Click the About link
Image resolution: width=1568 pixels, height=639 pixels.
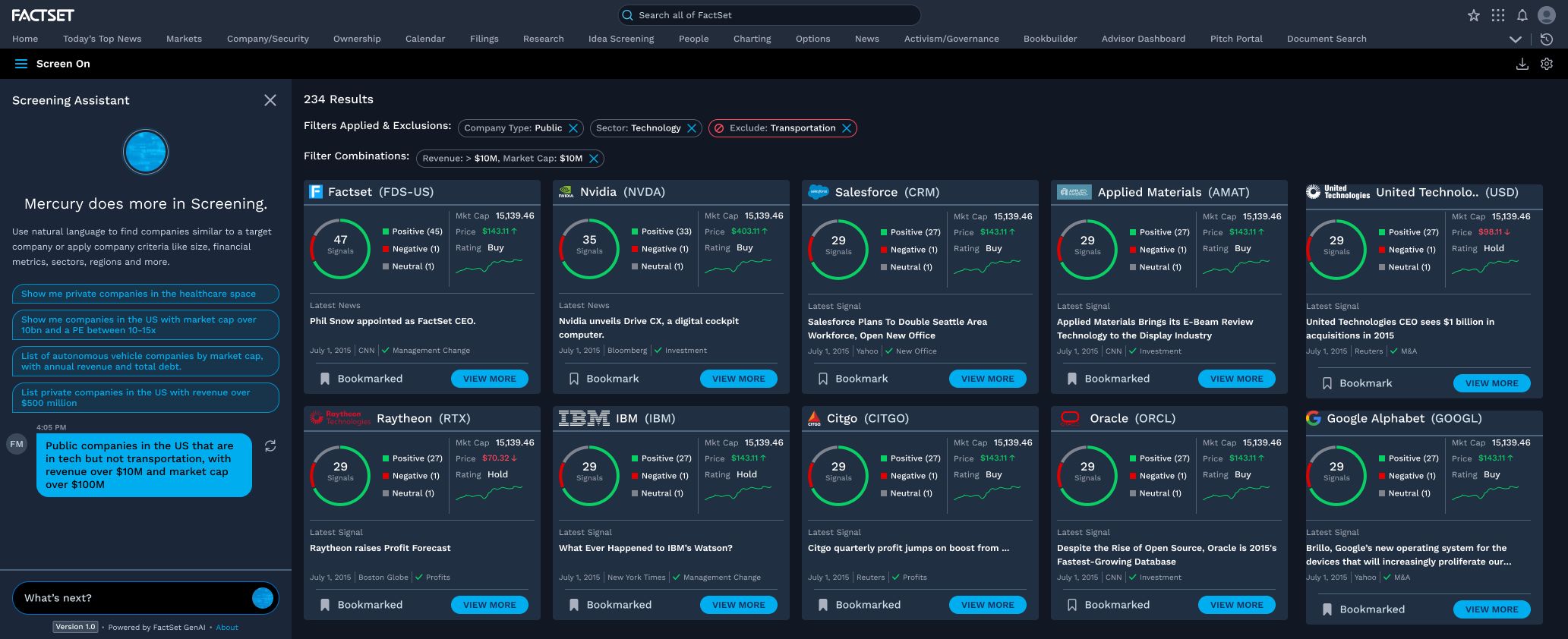pyautogui.click(x=227, y=628)
